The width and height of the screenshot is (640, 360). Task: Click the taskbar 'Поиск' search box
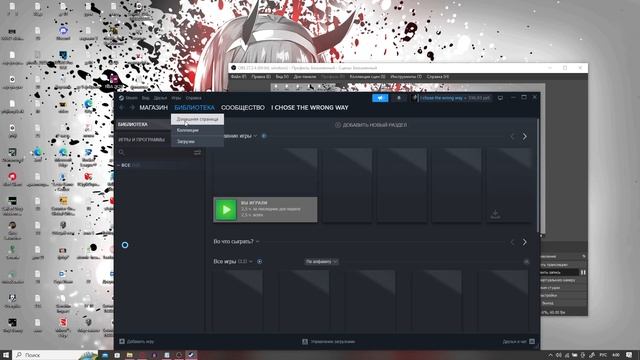tap(55, 355)
